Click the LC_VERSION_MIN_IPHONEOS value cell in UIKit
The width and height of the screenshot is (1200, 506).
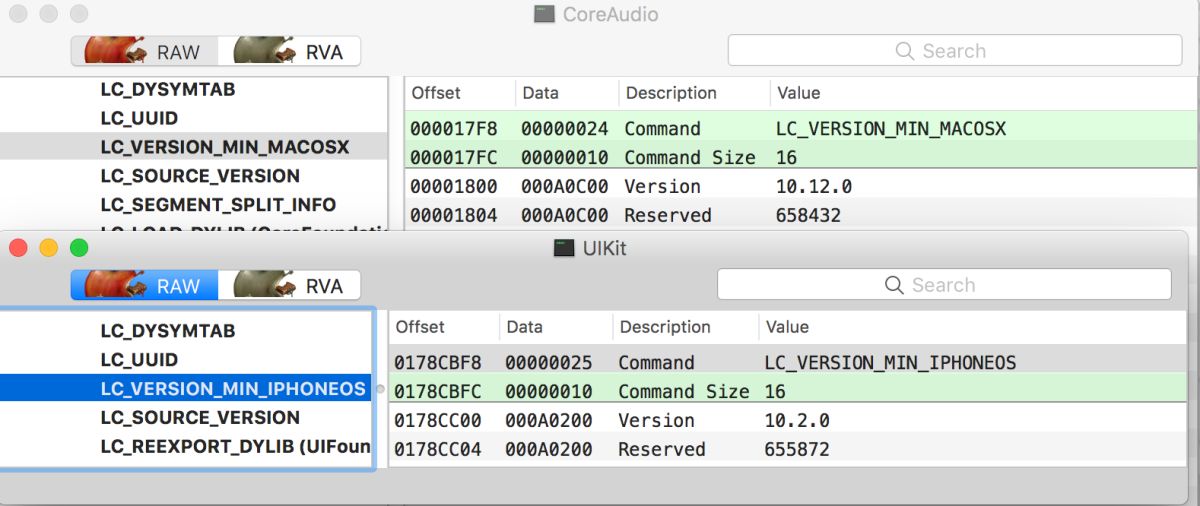click(x=890, y=363)
